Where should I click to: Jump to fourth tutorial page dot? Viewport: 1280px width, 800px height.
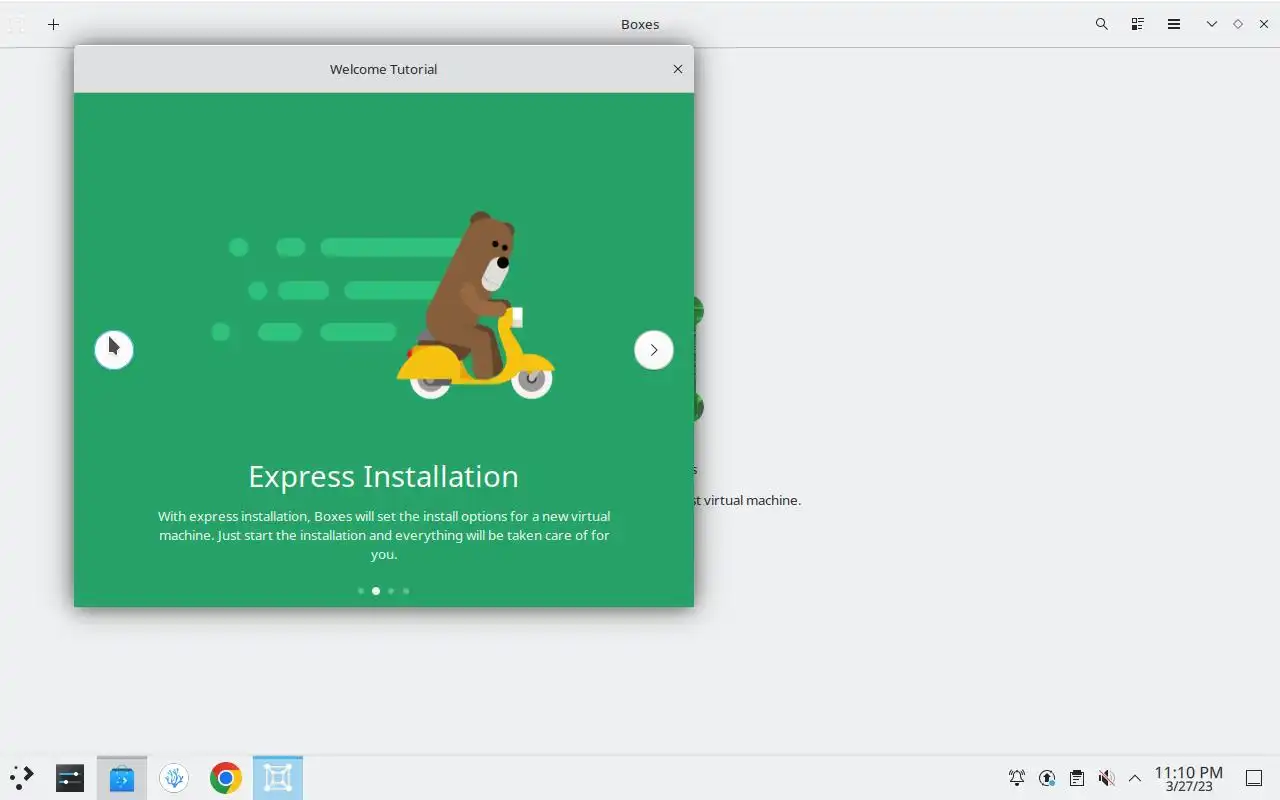[x=406, y=591]
